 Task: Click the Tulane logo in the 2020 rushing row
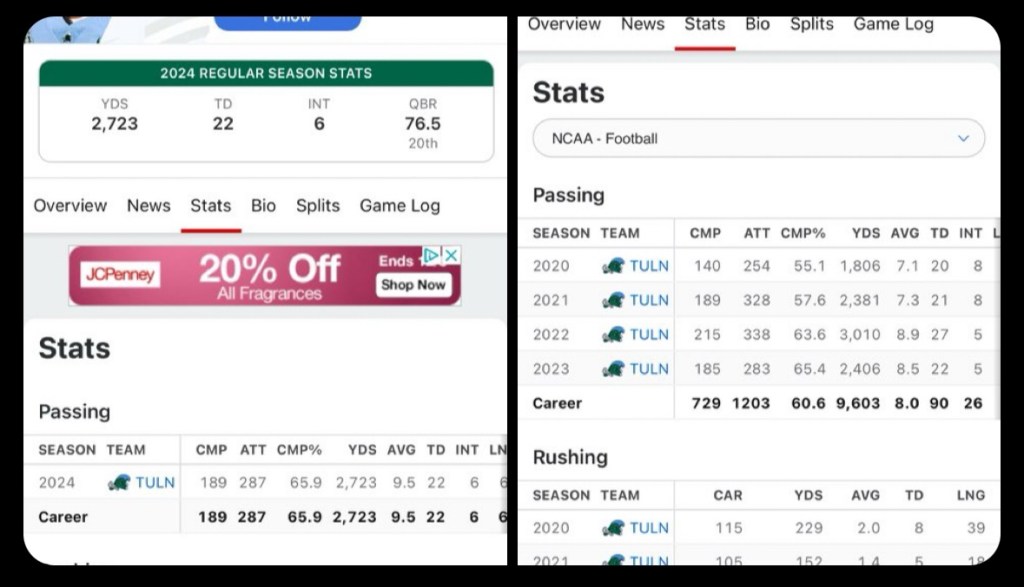613,528
